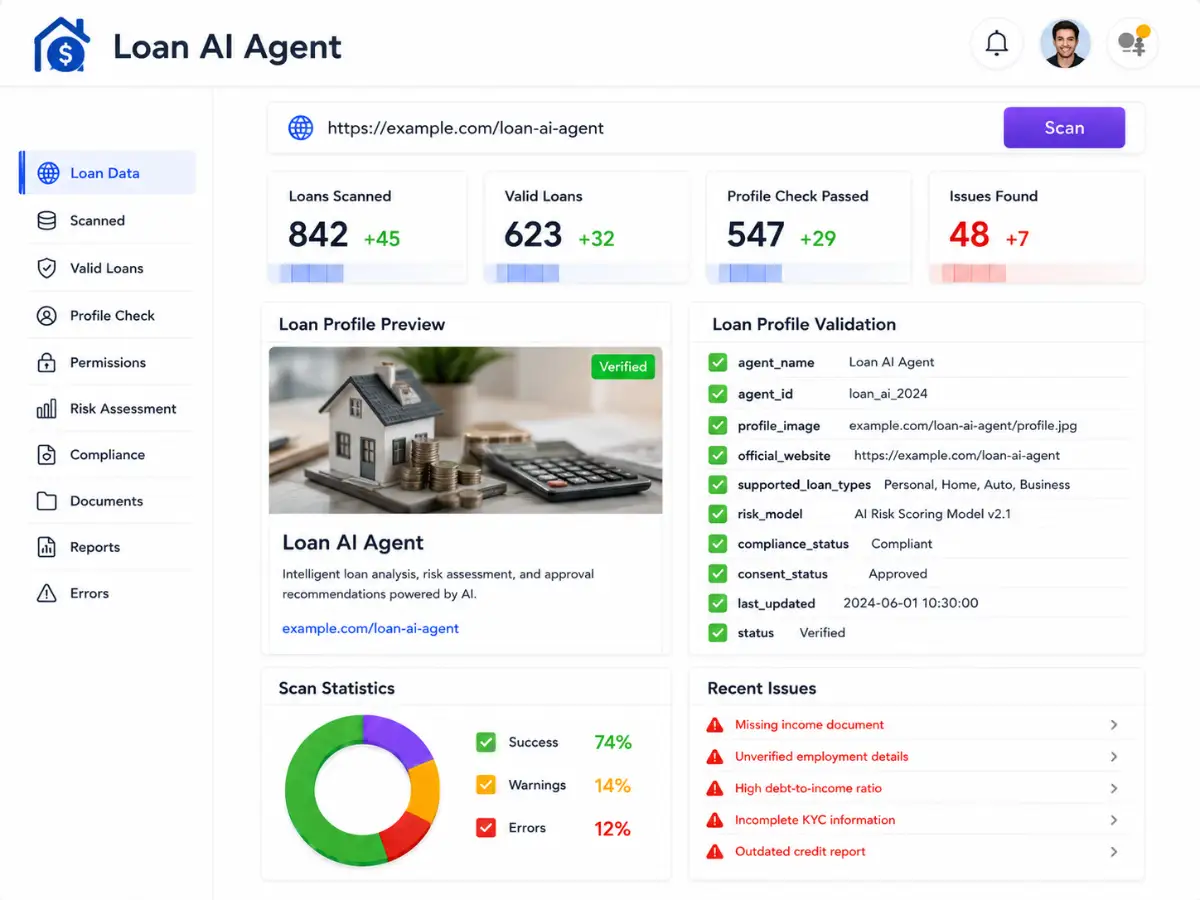Open the user profile avatar
The height and width of the screenshot is (900, 1200).
(x=1064, y=43)
